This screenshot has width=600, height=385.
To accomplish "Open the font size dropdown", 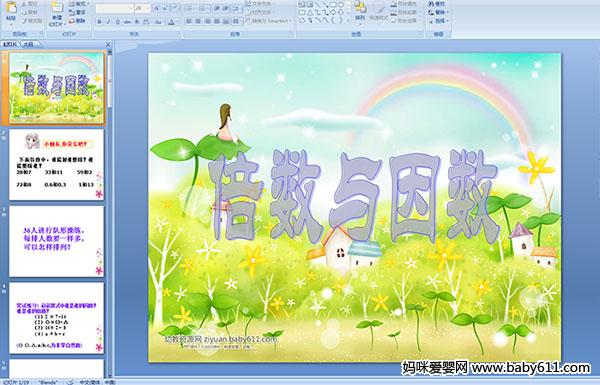I will 148,8.
